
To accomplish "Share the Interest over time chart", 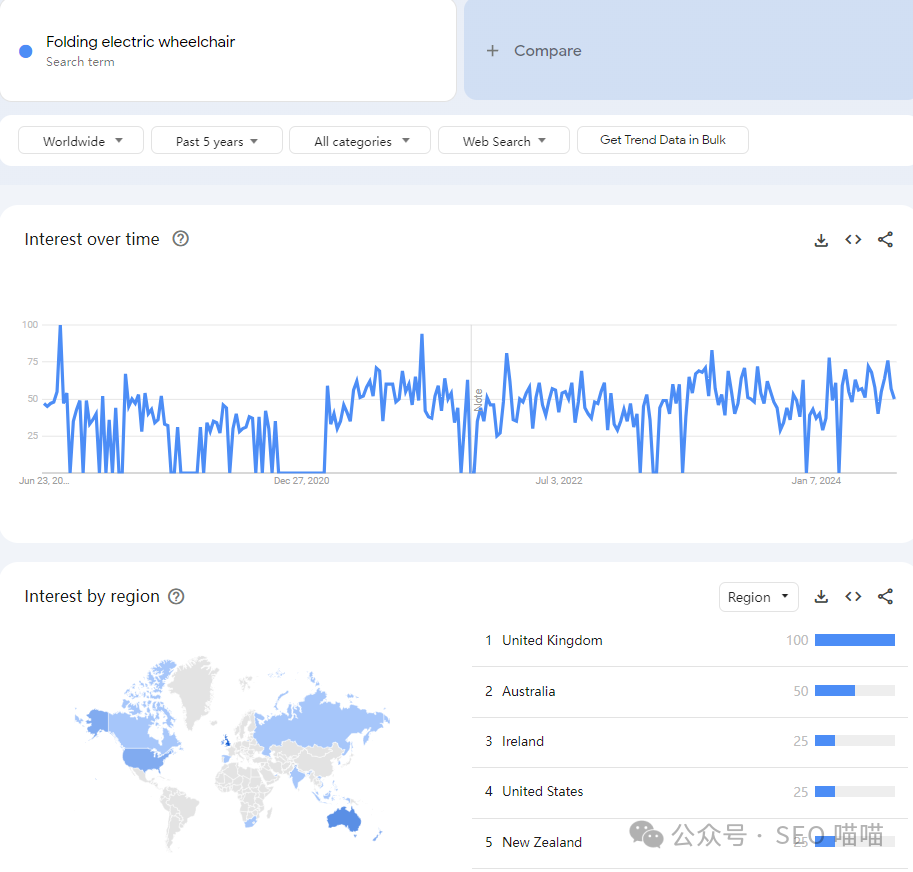I will [885, 240].
